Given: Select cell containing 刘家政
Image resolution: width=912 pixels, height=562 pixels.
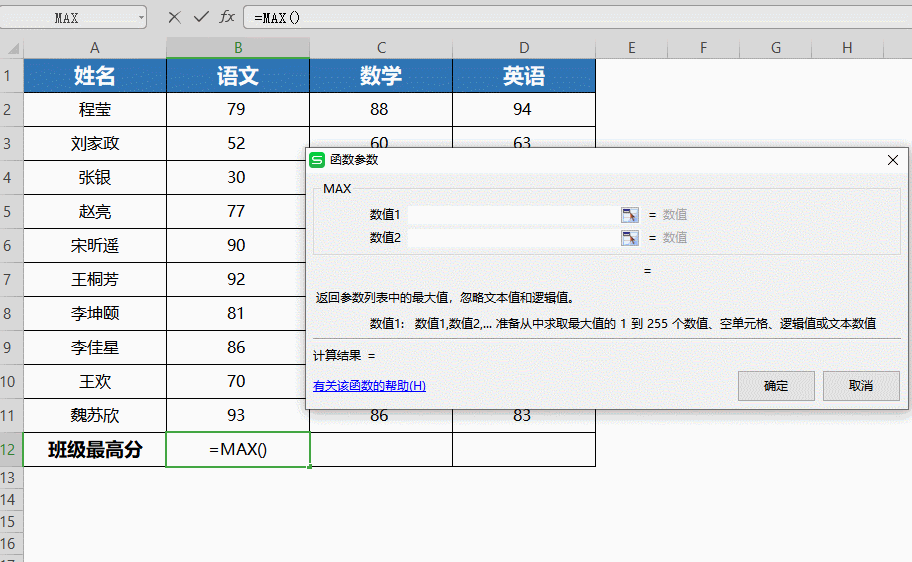Looking at the screenshot, I should (x=95, y=143).
